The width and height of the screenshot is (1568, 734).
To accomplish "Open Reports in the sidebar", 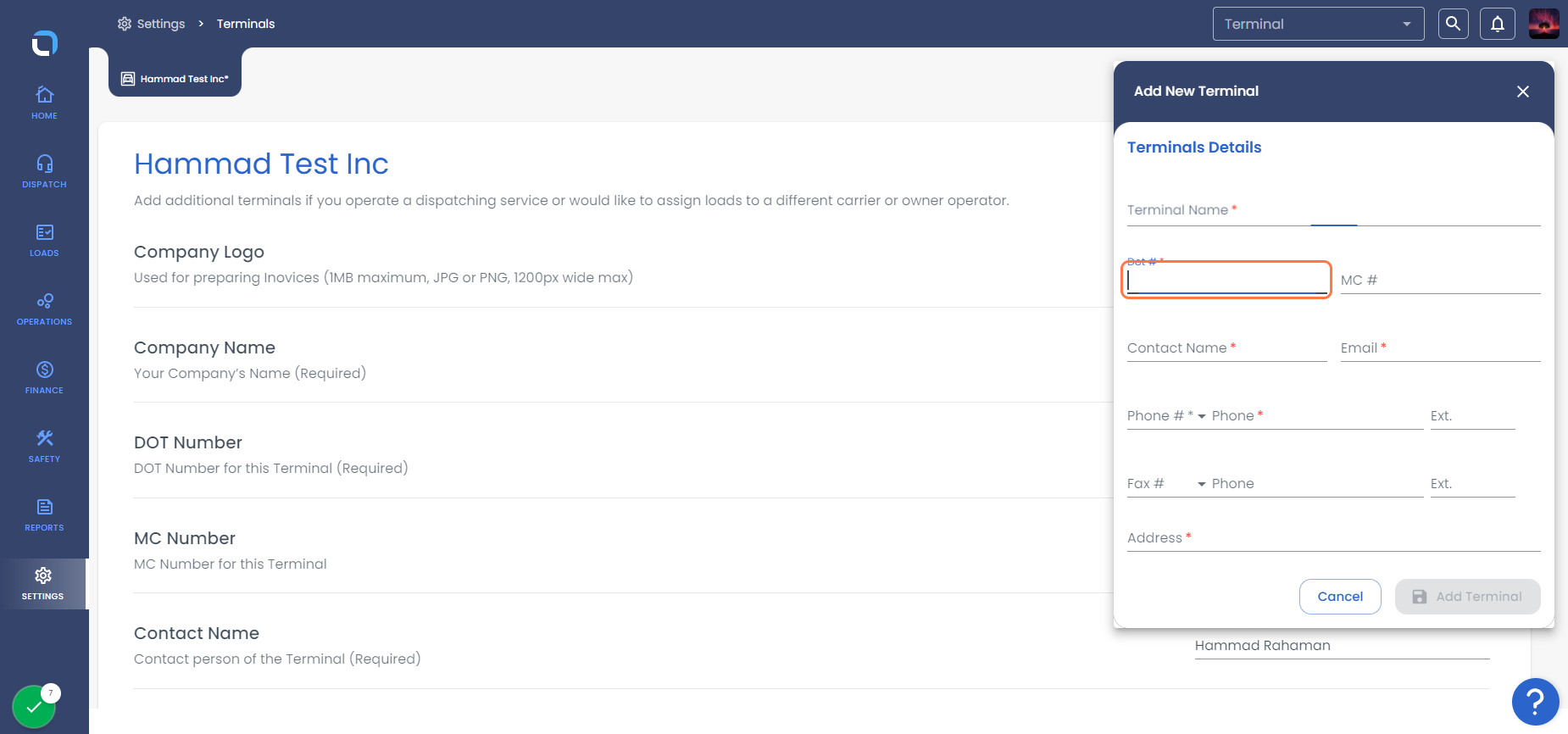I will [44, 514].
